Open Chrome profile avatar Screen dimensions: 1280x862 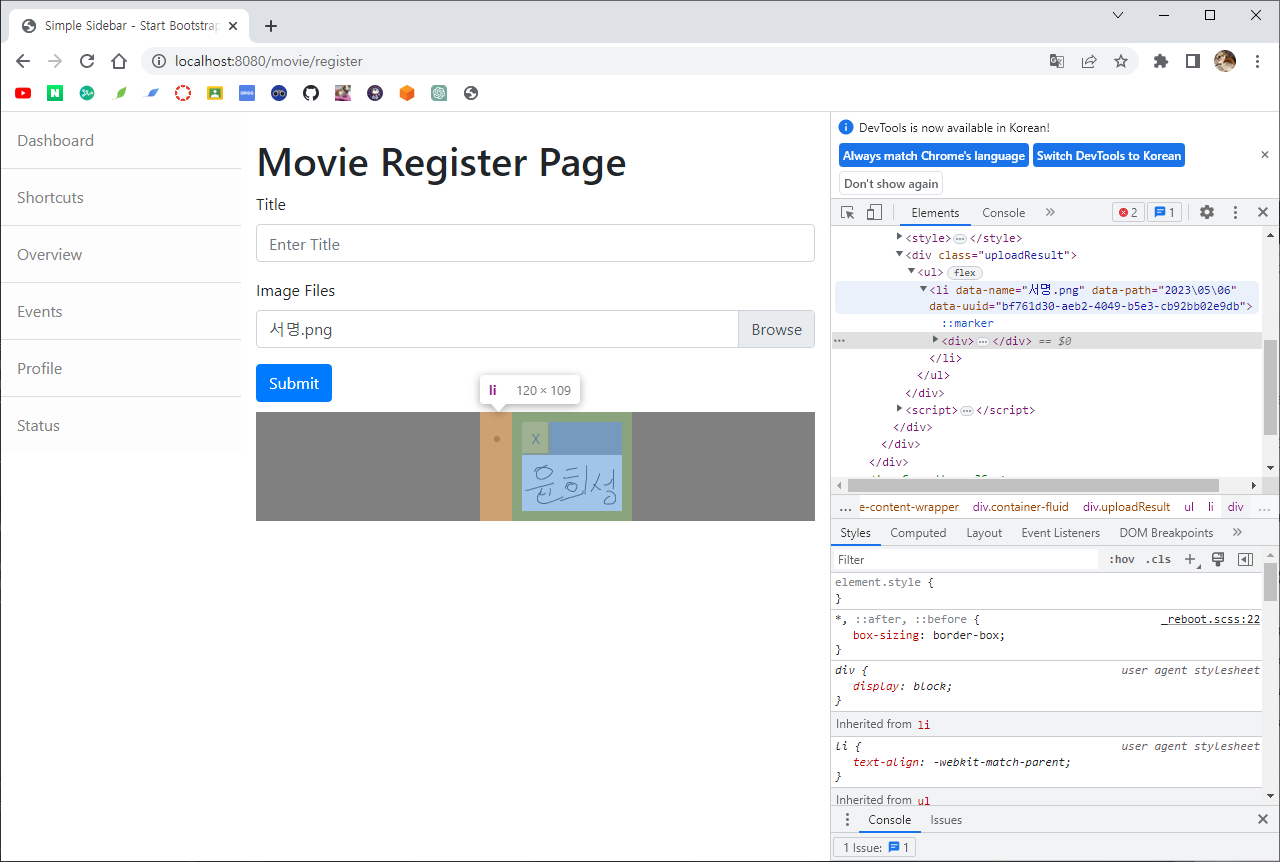click(1225, 61)
